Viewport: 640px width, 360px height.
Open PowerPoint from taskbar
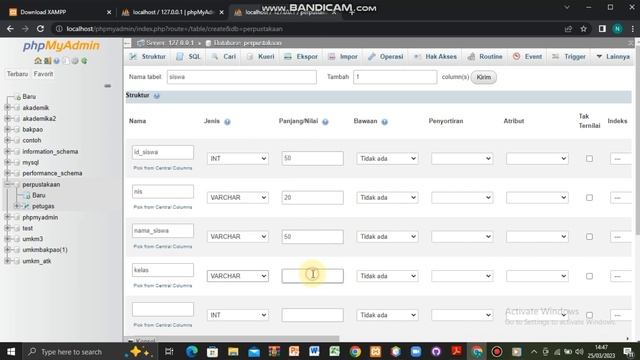coord(294,351)
